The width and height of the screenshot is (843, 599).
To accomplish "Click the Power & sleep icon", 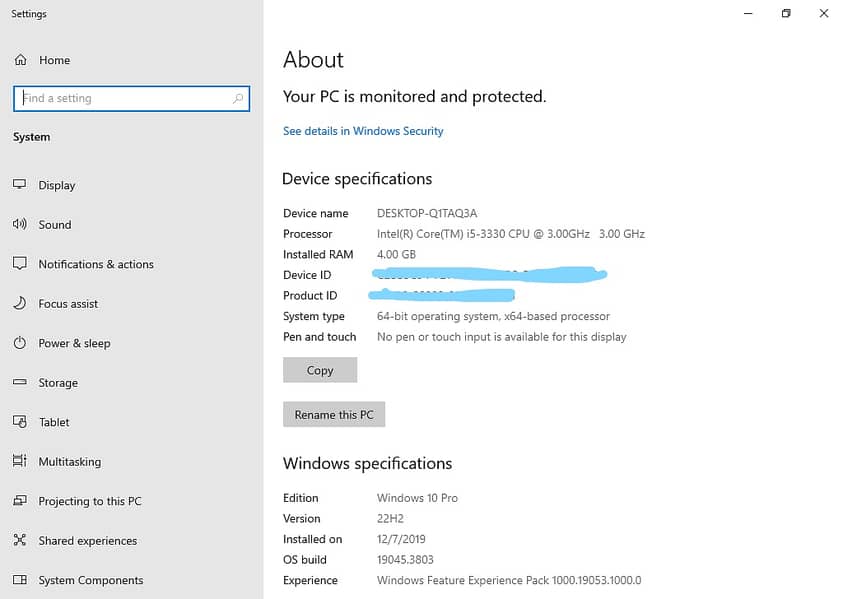I will 19,343.
